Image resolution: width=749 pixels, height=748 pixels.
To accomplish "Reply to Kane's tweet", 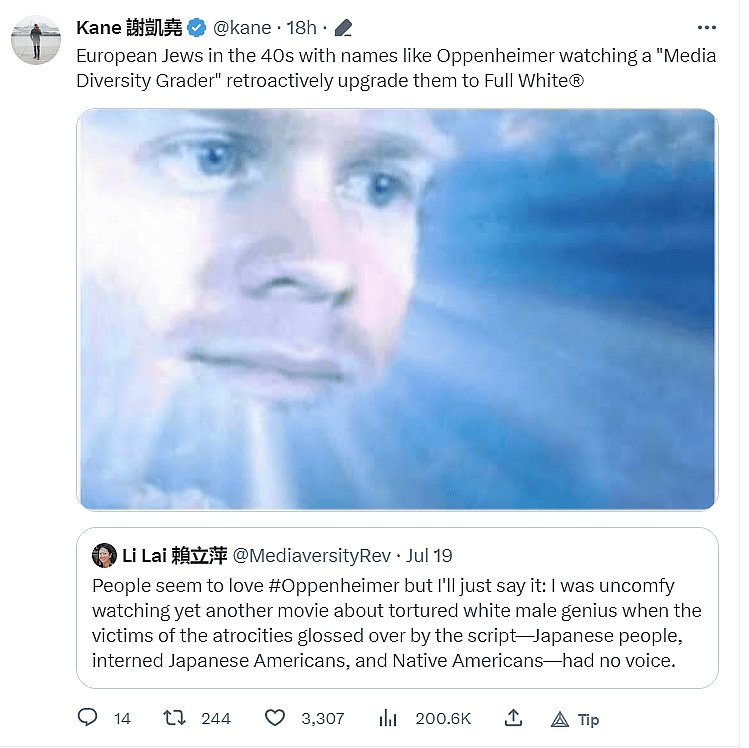I will tap(89, 718).
